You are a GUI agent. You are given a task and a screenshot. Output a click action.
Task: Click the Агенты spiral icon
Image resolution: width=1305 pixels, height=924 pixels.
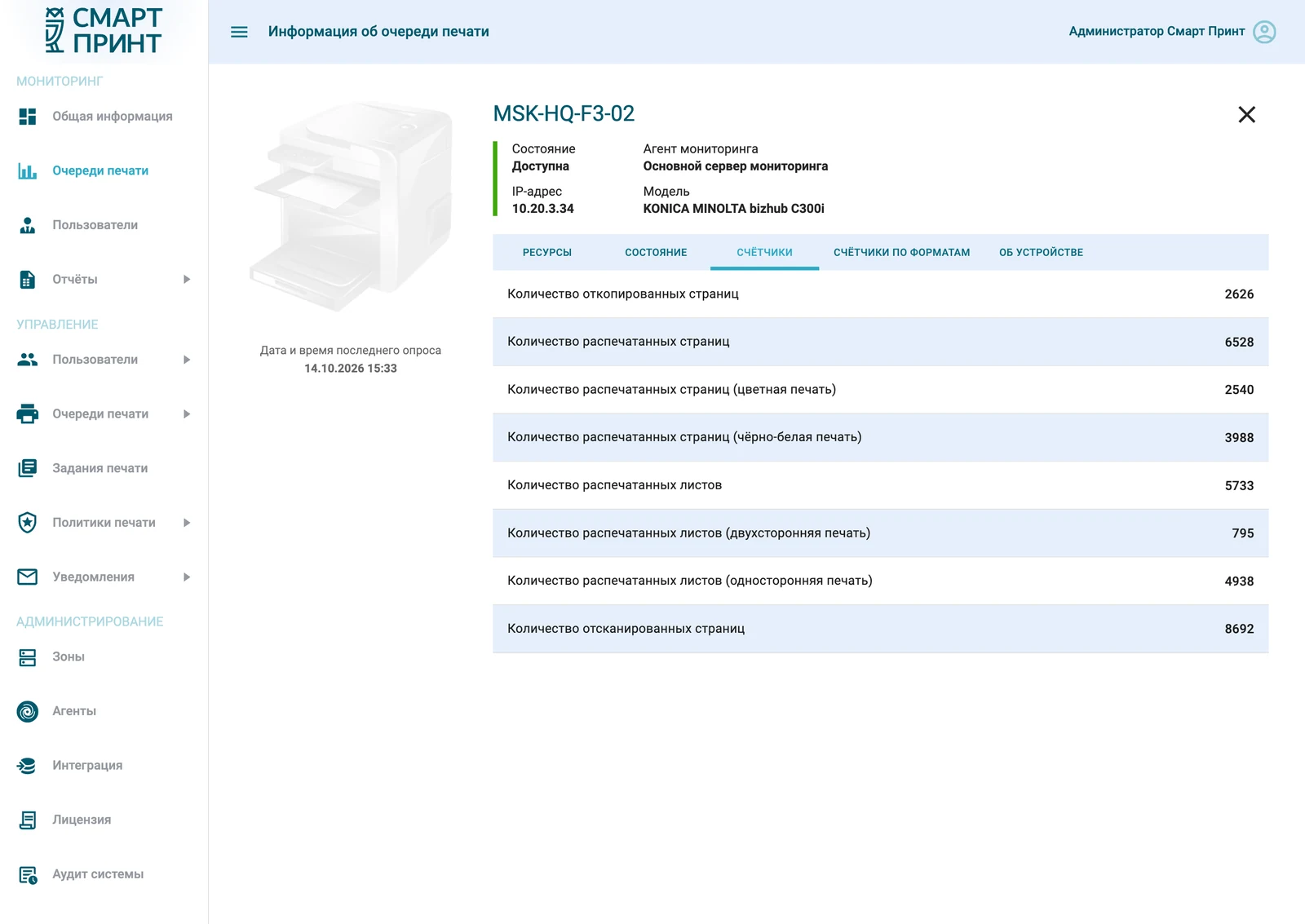pyautogui.click(x=28, y=712)
